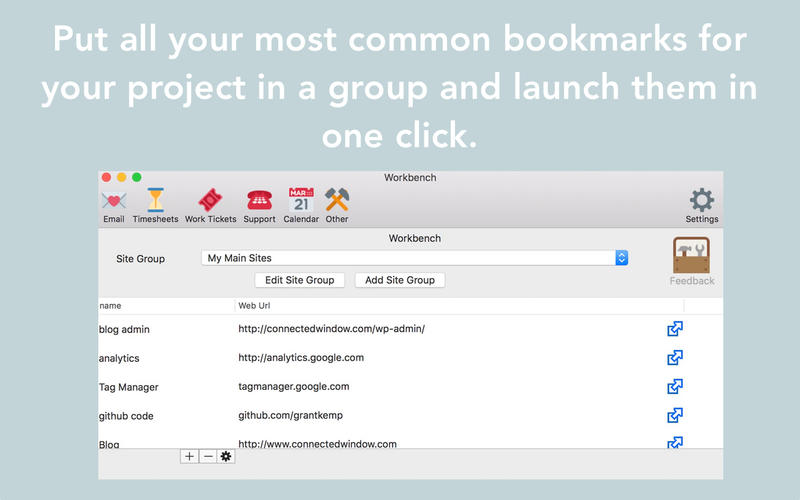Click the tagmanager.google.com URL cell
This screenshot has width=800, height=500.
click(294, 386)
